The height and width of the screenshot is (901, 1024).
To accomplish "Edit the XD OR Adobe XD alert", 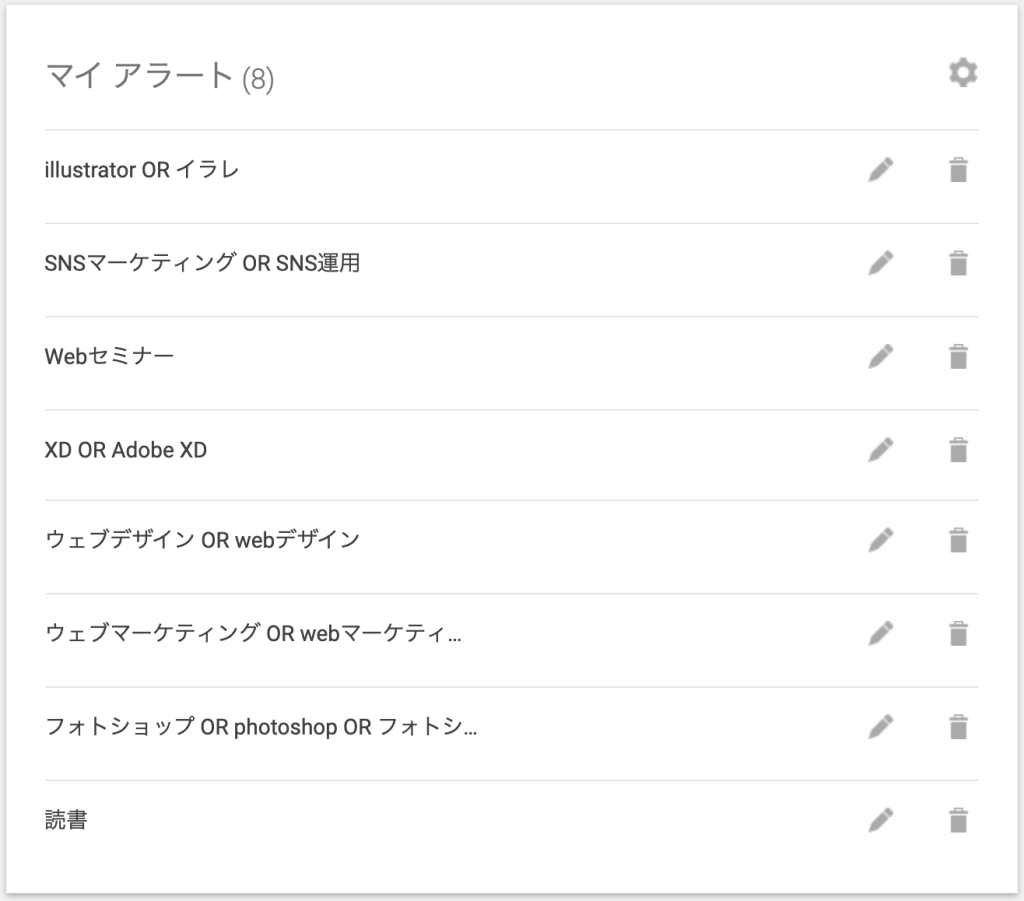I will point(880,450).
